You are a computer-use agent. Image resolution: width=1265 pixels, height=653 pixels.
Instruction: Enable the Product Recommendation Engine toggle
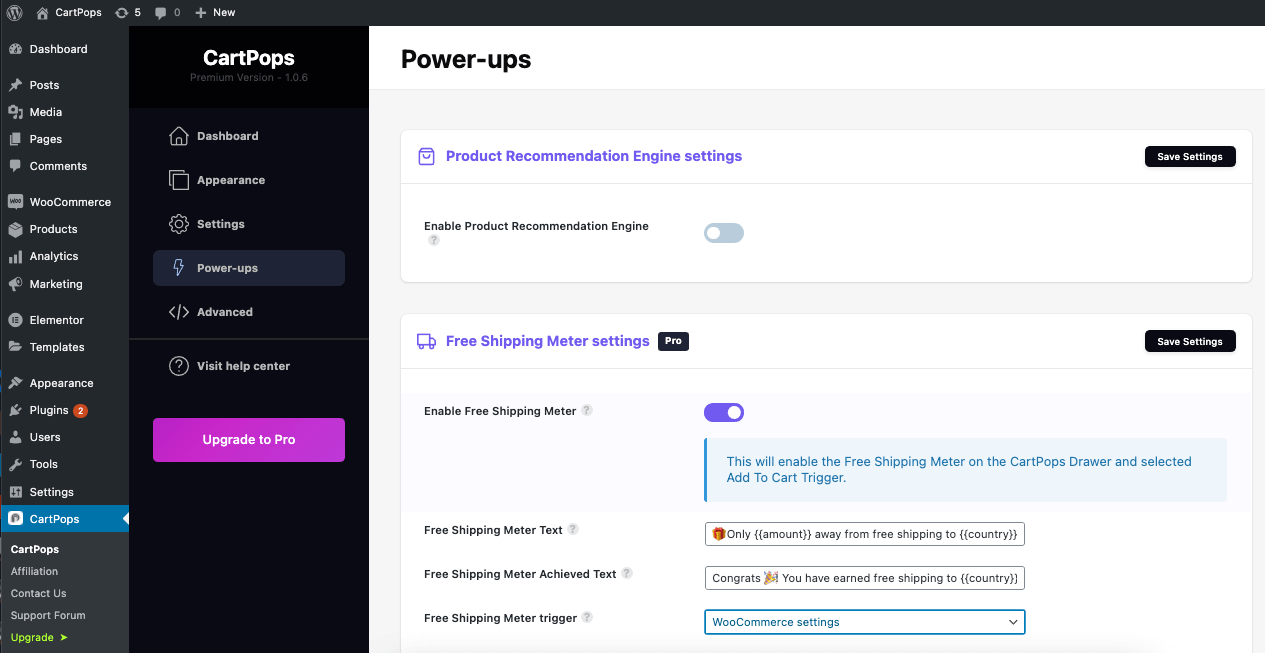click(x=723, y=232)
